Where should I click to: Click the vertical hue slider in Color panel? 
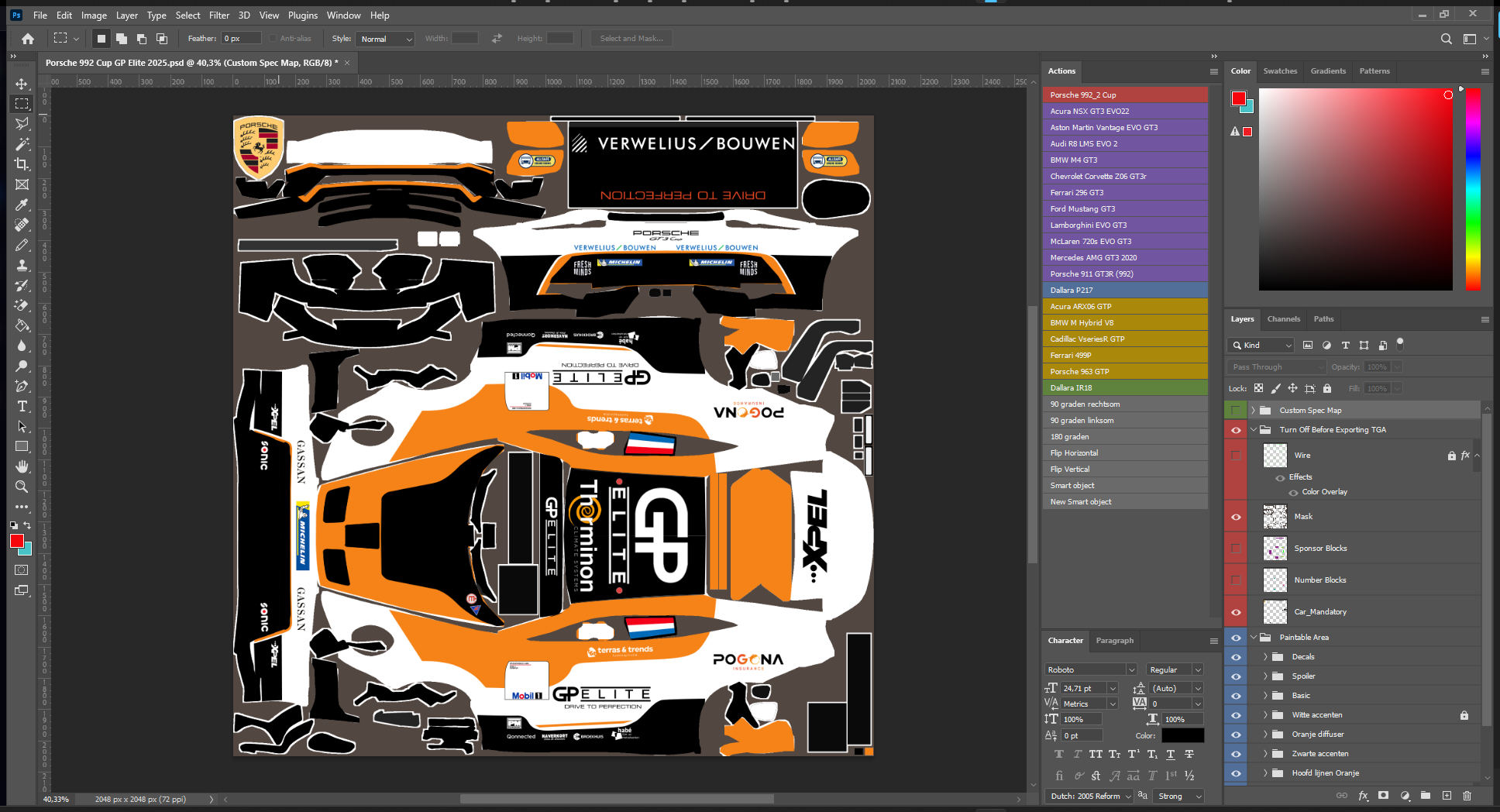[1473, 189]
